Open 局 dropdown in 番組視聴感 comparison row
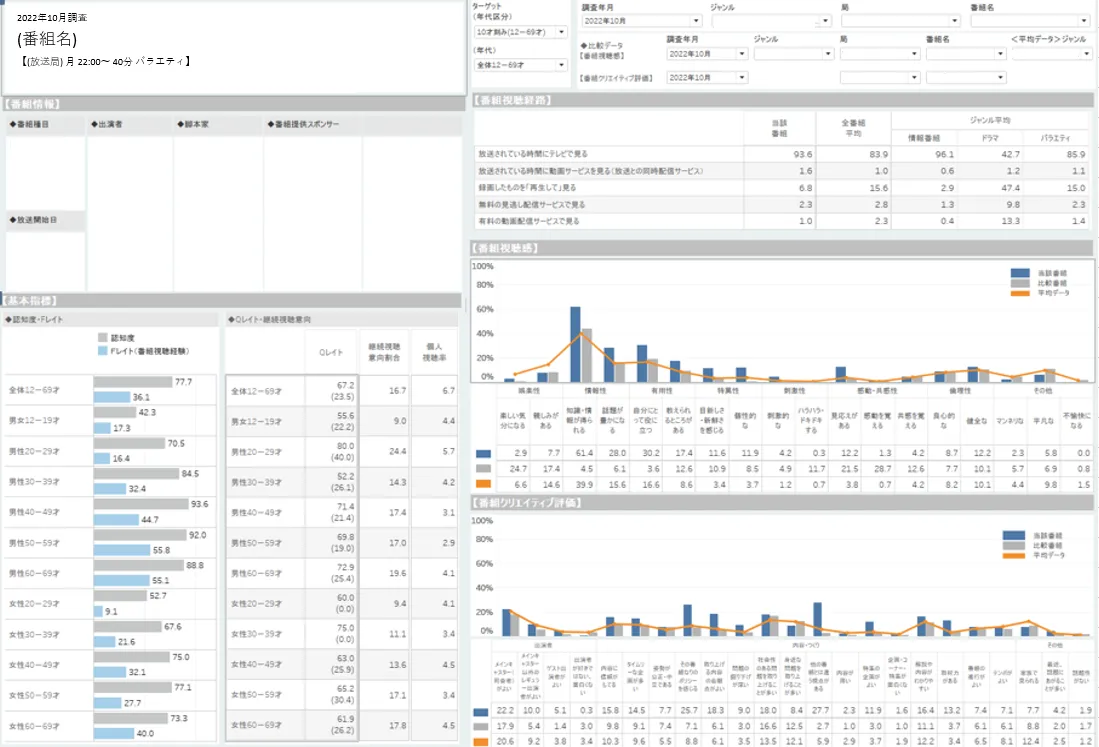Screen dimensions: 1099x747 [x=880, y=54]
